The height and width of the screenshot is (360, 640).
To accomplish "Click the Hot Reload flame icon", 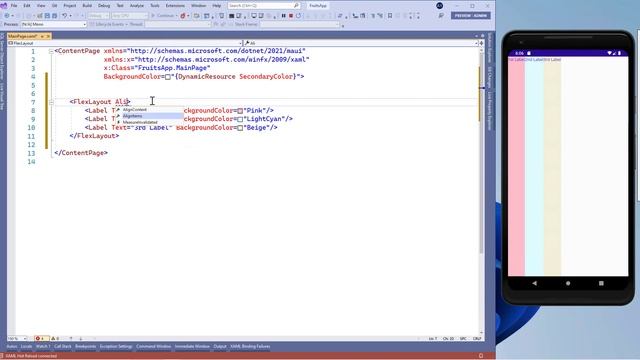I will (183, 16).
